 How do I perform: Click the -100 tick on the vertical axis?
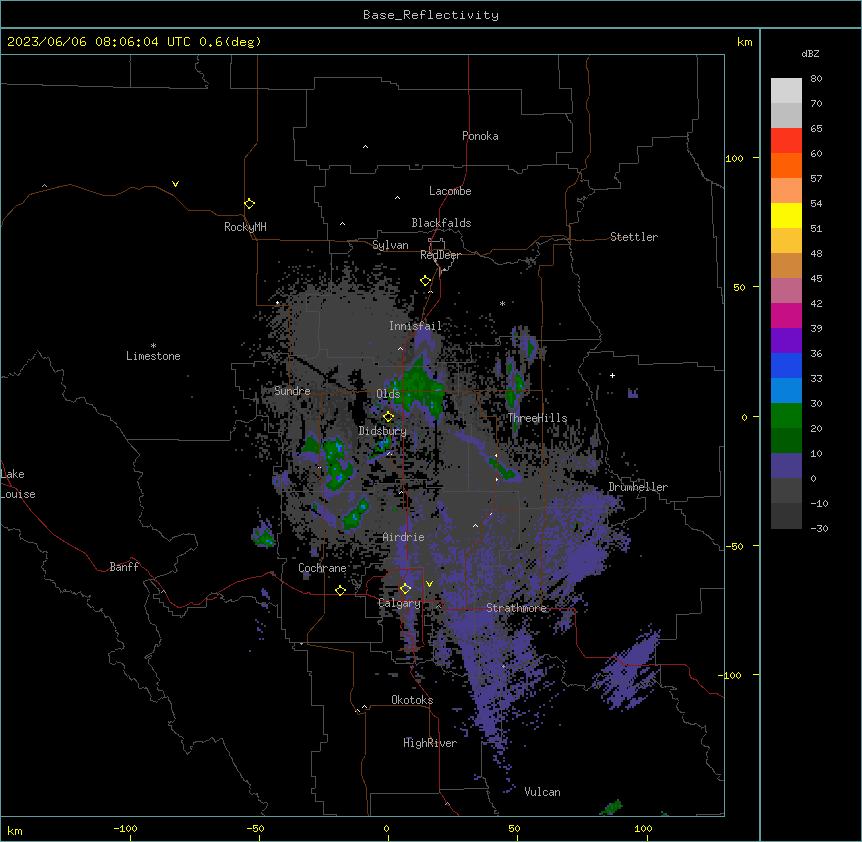[x=731, y=675]
